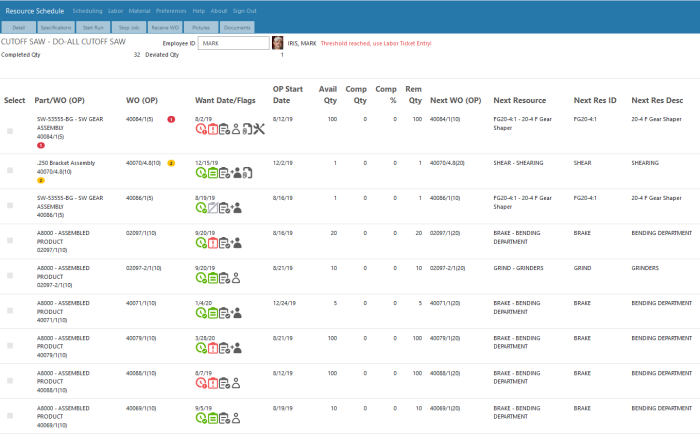
Task: Click the person outline icon for WO 40088/1(10)
Action: (236, 383)
